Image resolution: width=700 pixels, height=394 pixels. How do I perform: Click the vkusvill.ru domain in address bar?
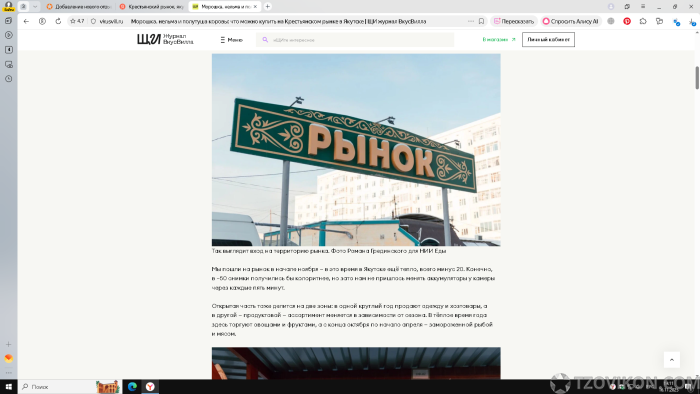point(111,21)
